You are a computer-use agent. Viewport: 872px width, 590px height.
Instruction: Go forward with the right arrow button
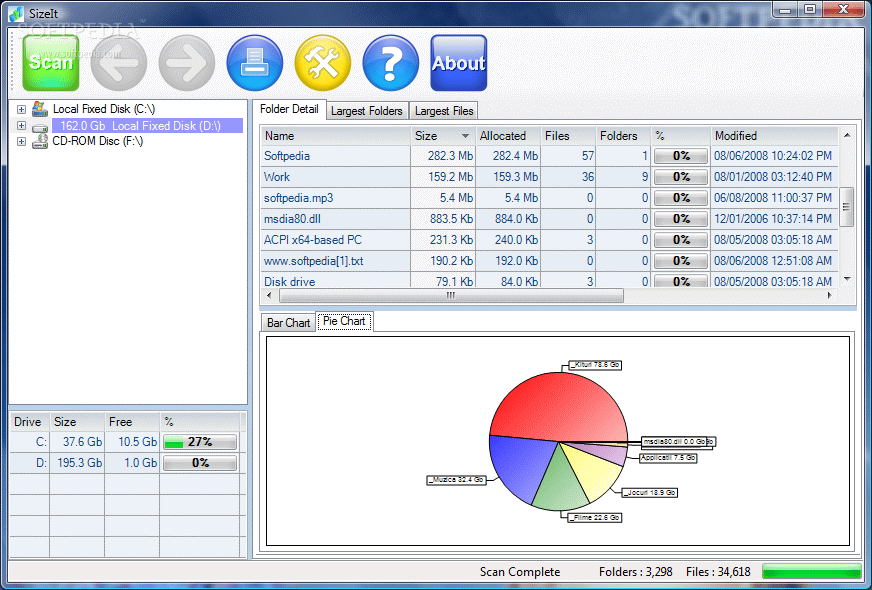[186, 63]
